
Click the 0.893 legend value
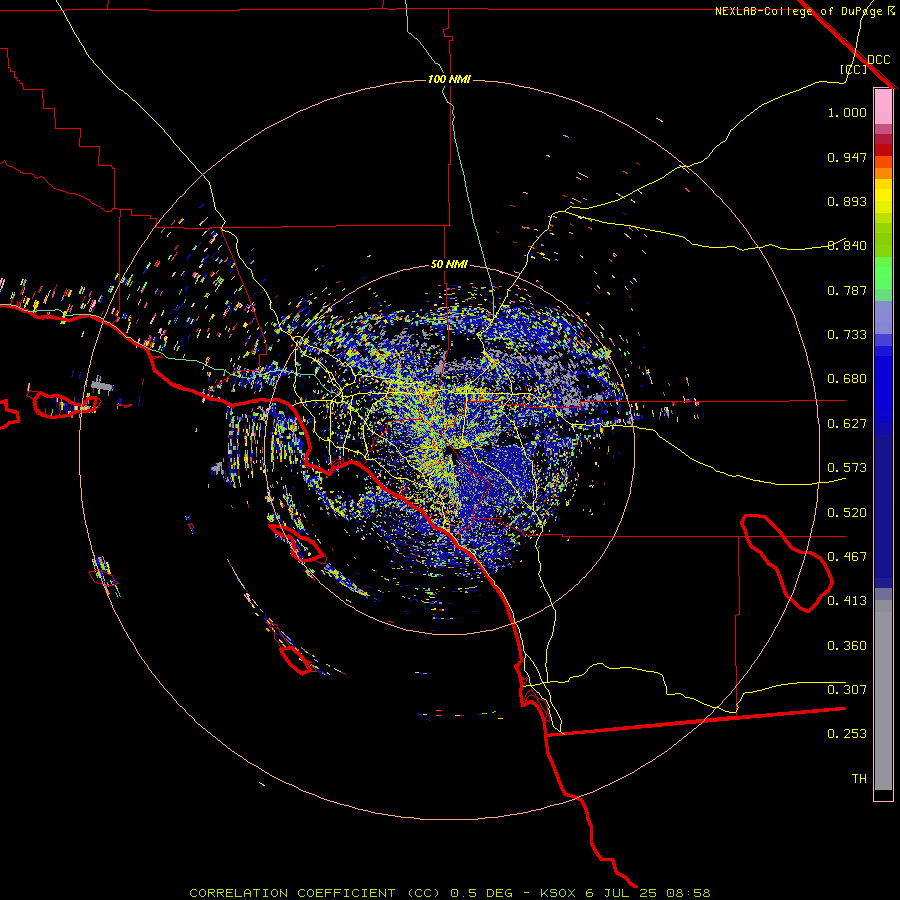coord(847,201)
